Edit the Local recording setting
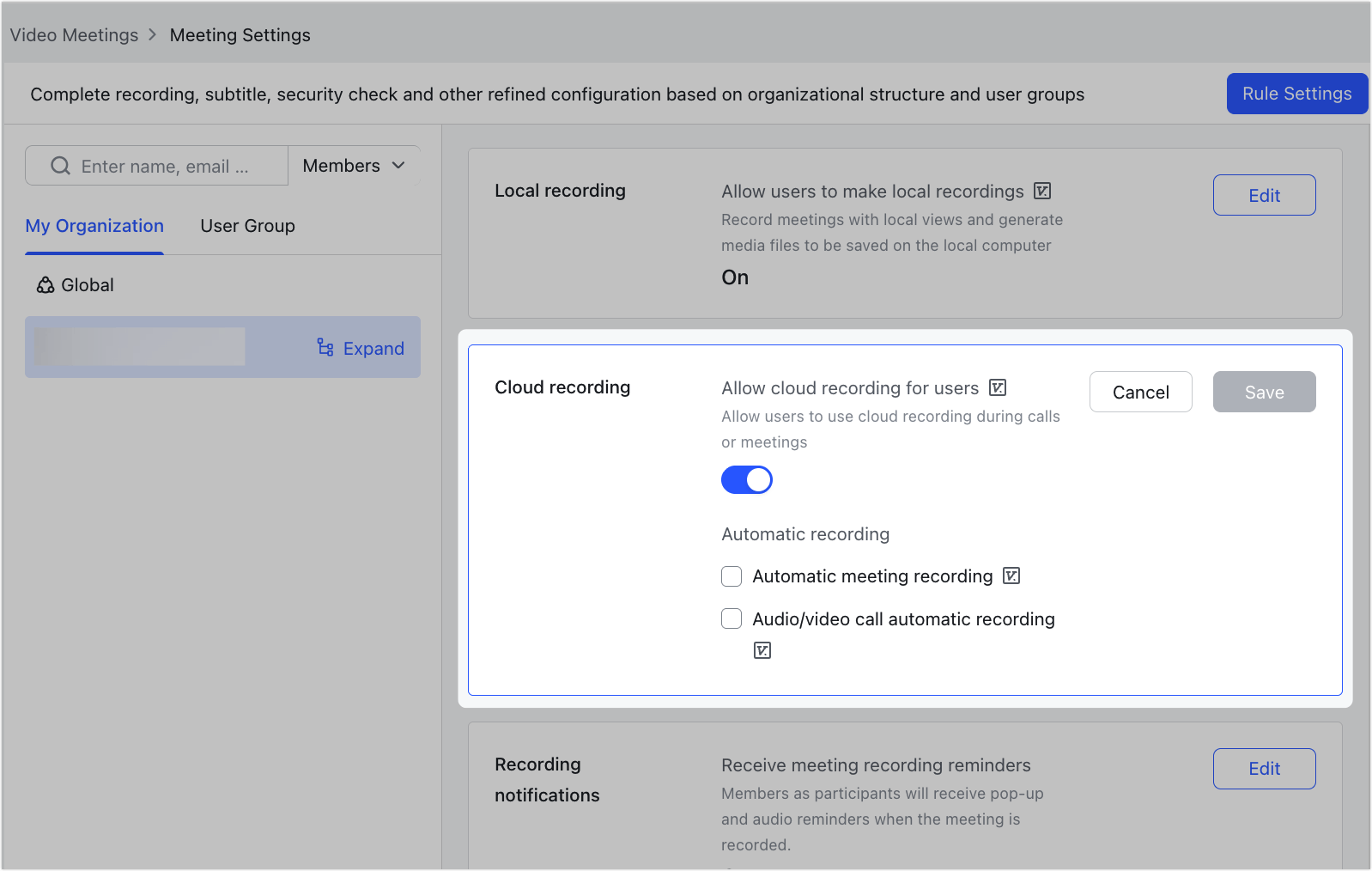Viewport: 1372px width, 871px height. point(1265,195)
